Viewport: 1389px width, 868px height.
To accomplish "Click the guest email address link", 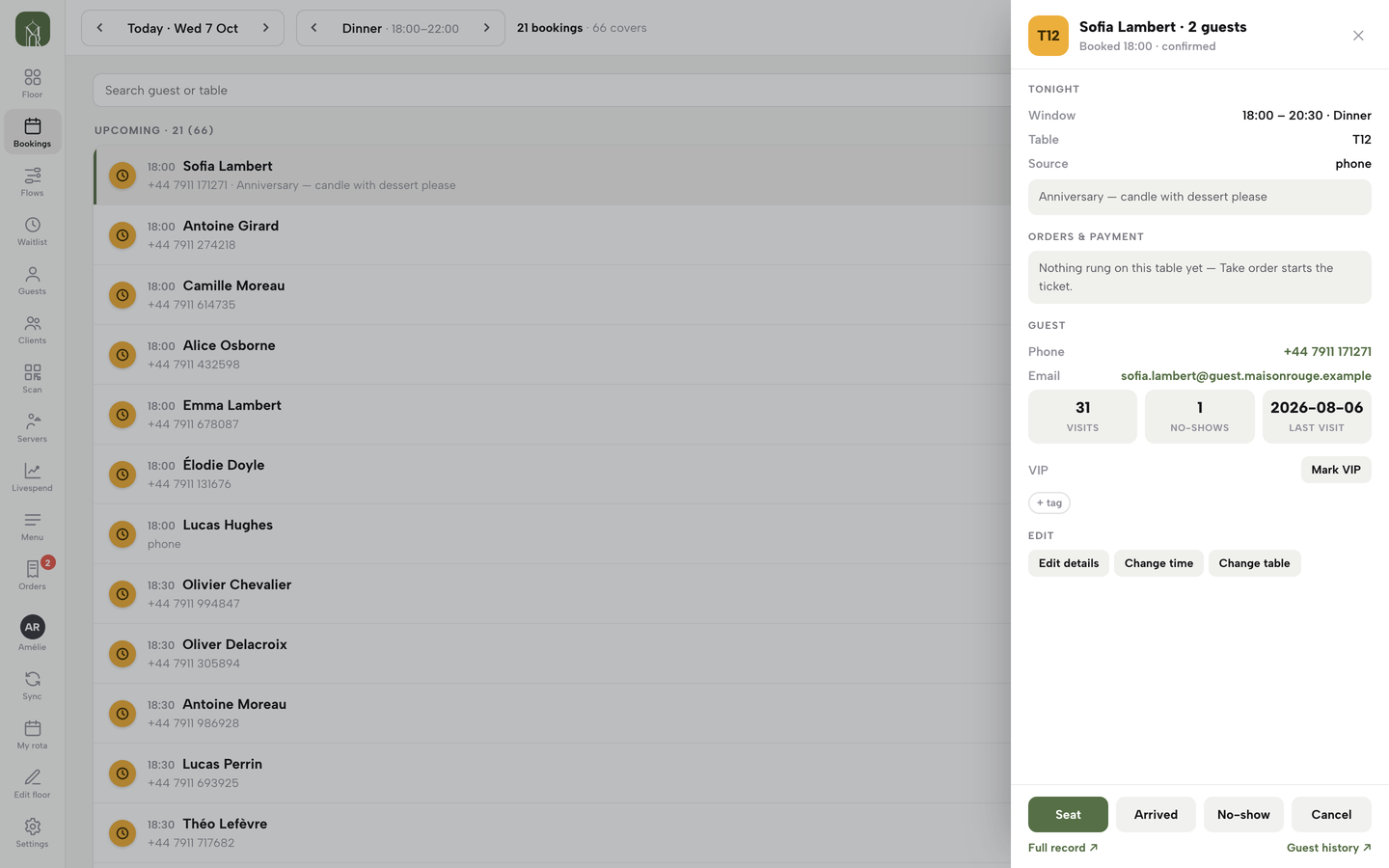I will [1246, 376].
